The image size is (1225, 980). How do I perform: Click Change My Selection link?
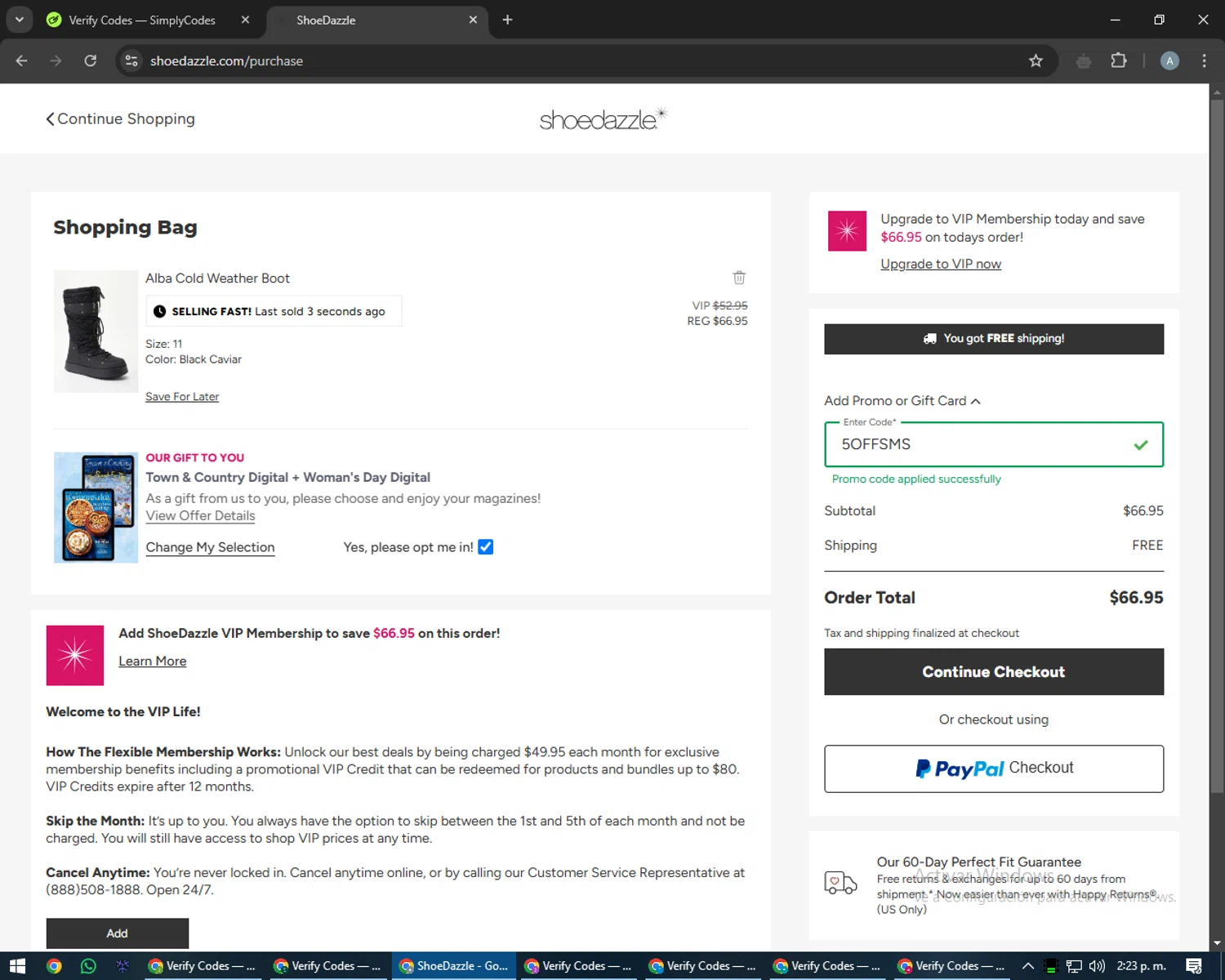(210, 548)
